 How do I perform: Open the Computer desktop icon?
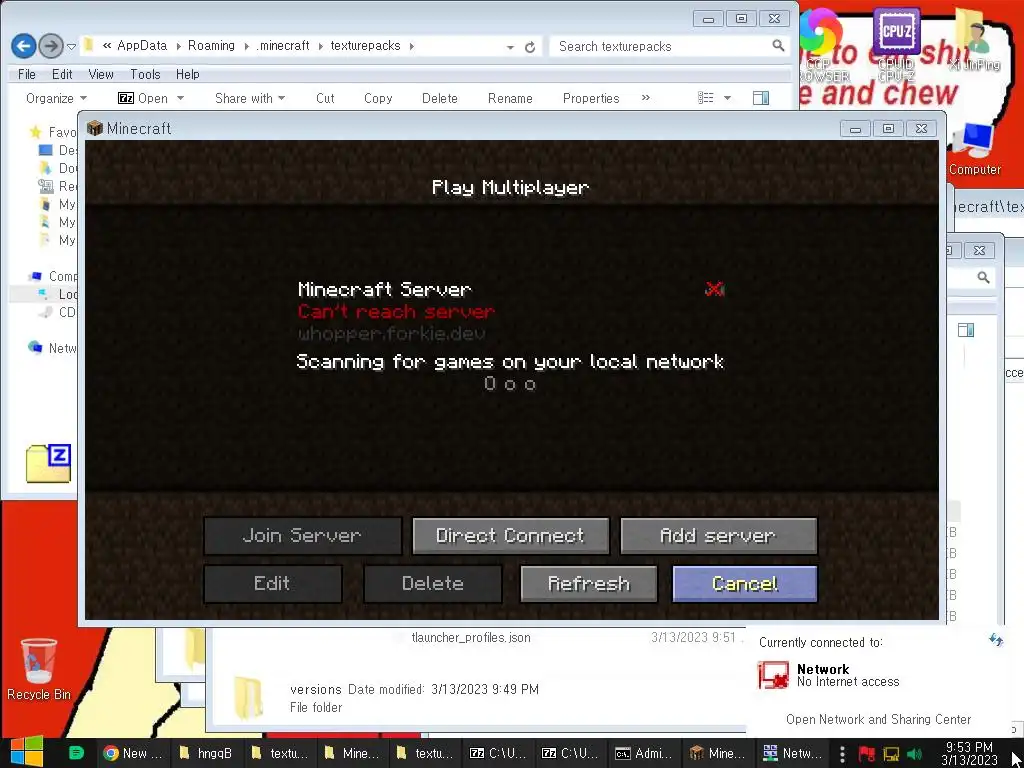point(974,149)
